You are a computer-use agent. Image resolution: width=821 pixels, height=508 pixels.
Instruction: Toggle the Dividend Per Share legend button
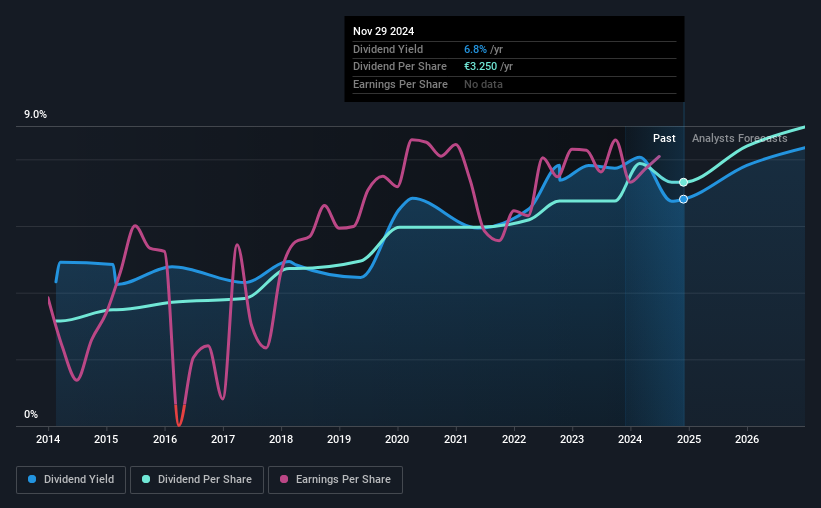(x=197, y=480)
